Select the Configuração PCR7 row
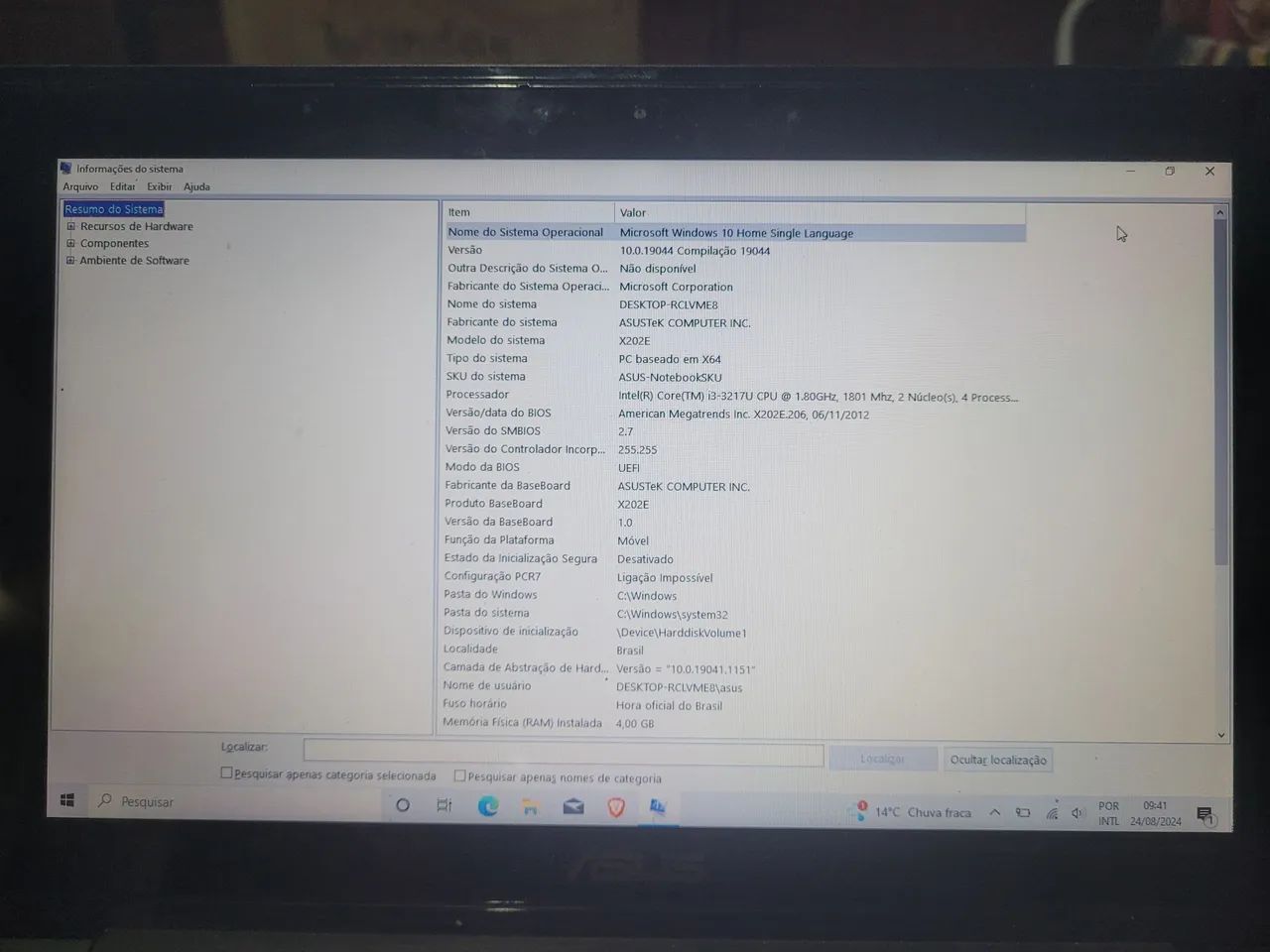 733,577
